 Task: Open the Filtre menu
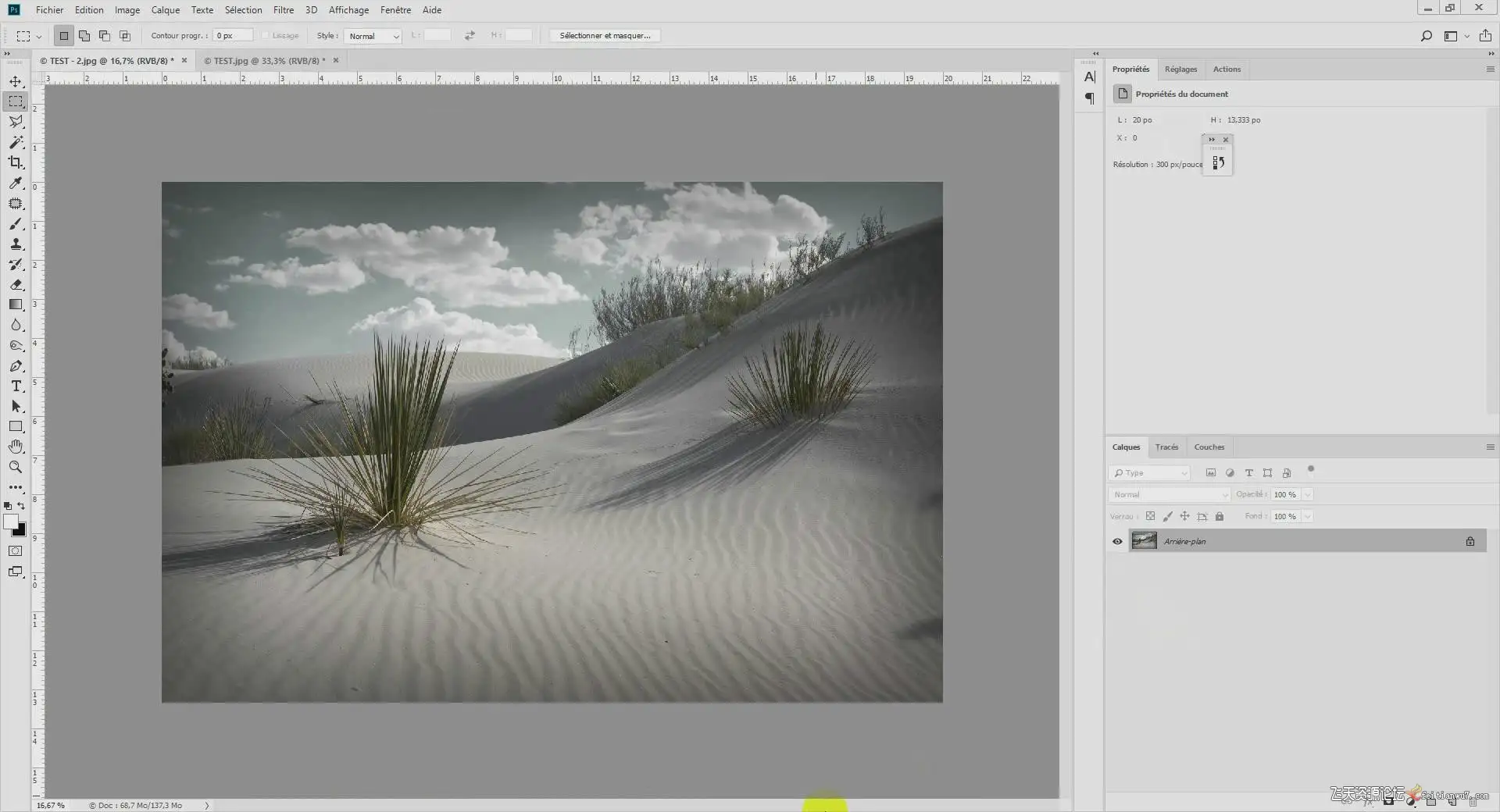(283, 10)
